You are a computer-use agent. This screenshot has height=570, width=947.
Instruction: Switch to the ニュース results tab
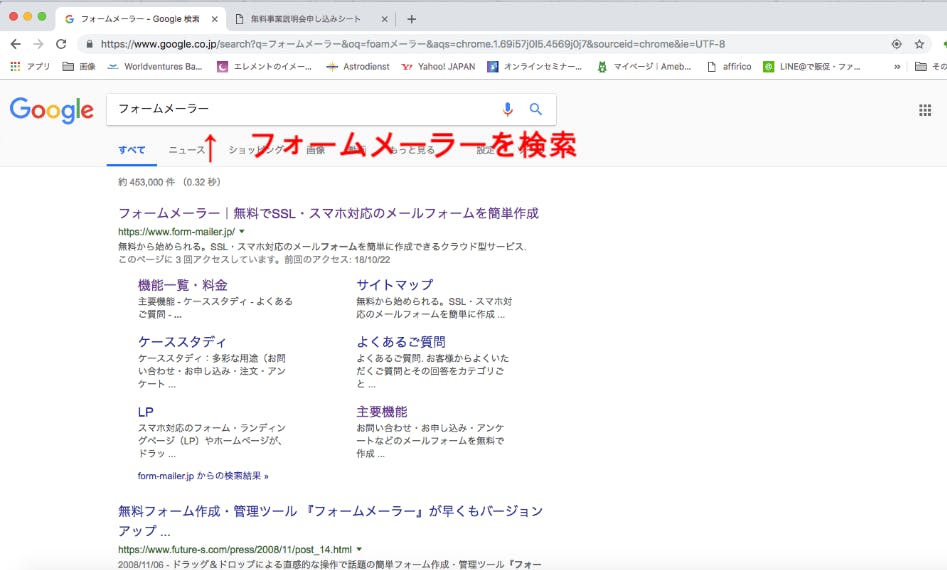click(x=187, y=150)
